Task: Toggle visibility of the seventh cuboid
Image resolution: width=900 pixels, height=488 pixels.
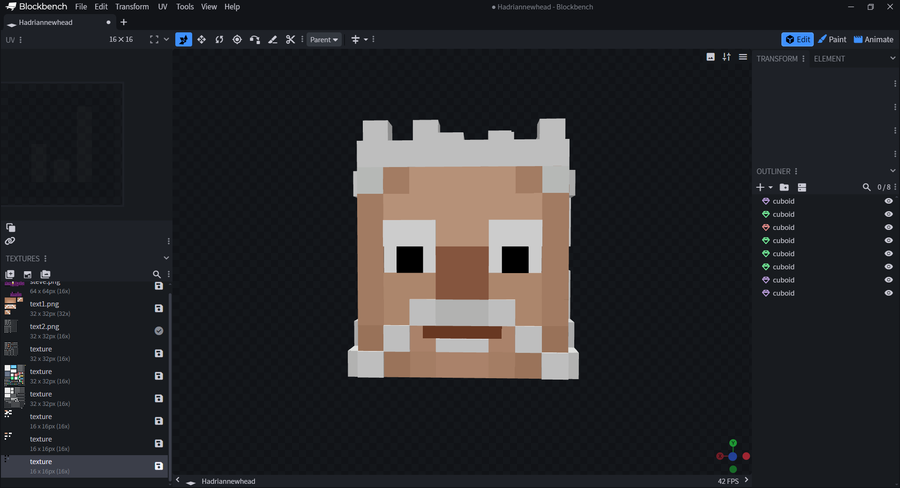Action: pos(889,280)
